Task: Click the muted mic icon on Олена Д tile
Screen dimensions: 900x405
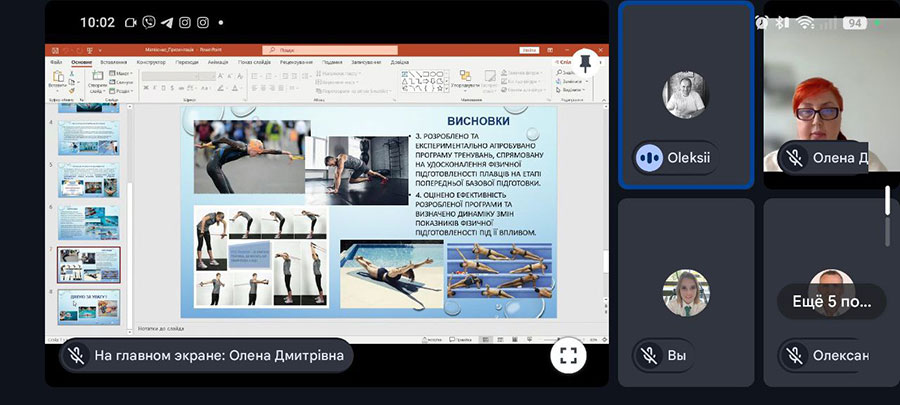Action: tap(796, 157)
